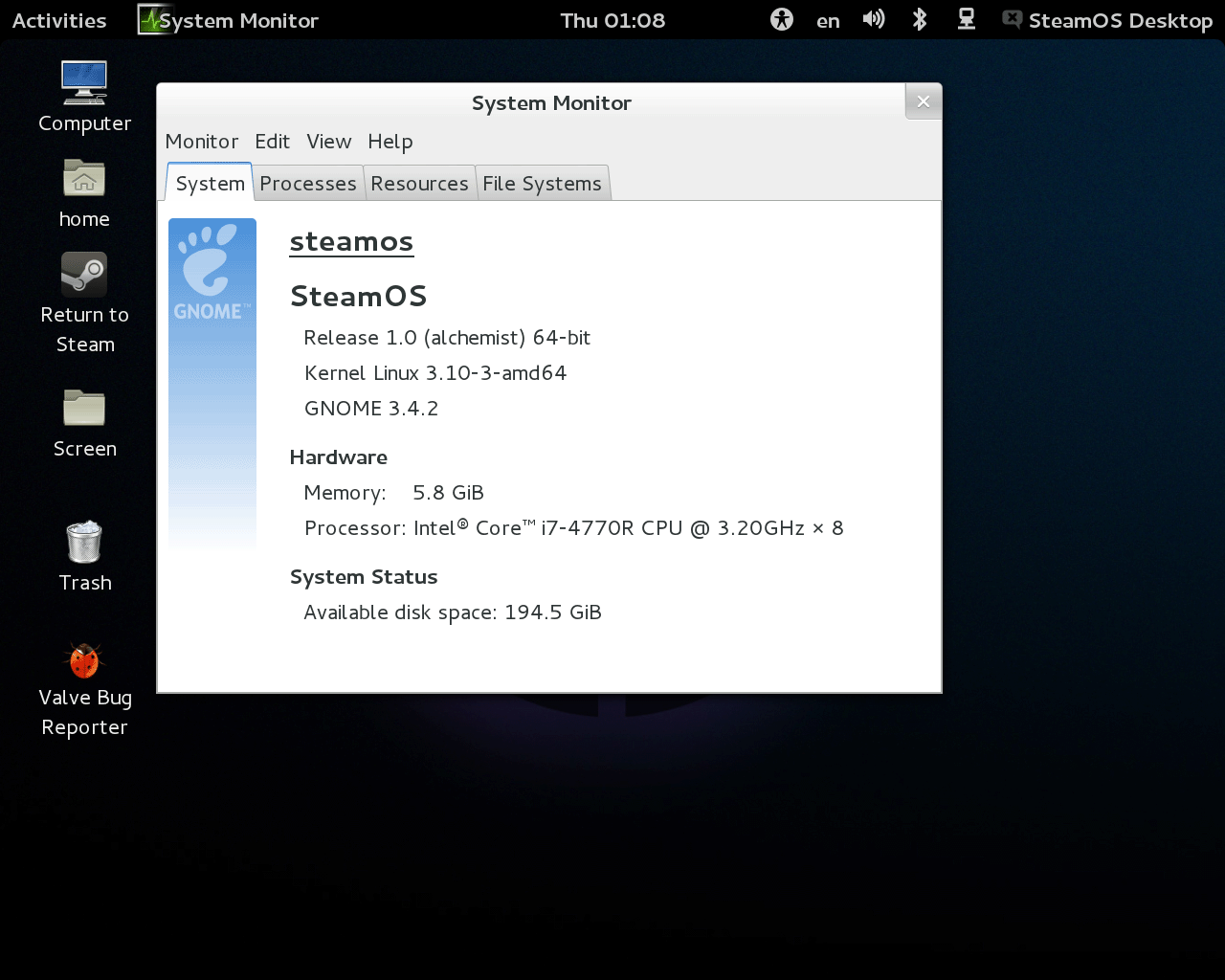Screen dimensions: 1225x980
Task: Click the System Monitor label in top bar
Action: (x=239, y=21)
